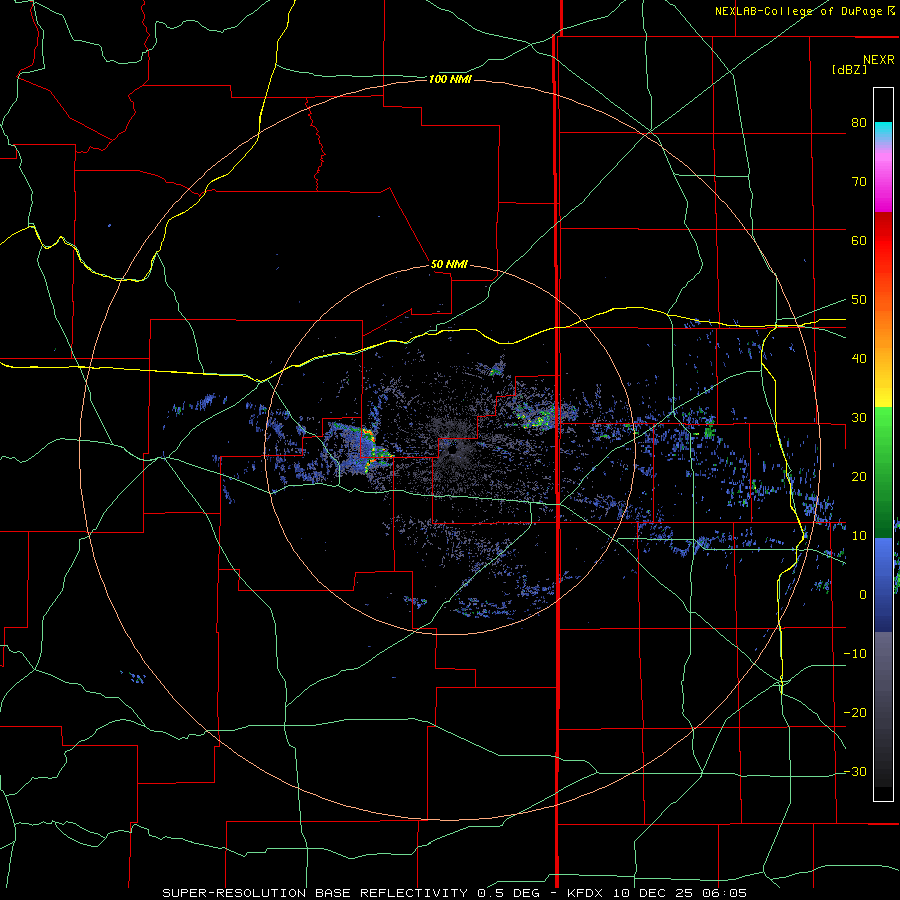
Task: Click the red band of the color bar
Action: pyautogui.click(x=883, y=251)
